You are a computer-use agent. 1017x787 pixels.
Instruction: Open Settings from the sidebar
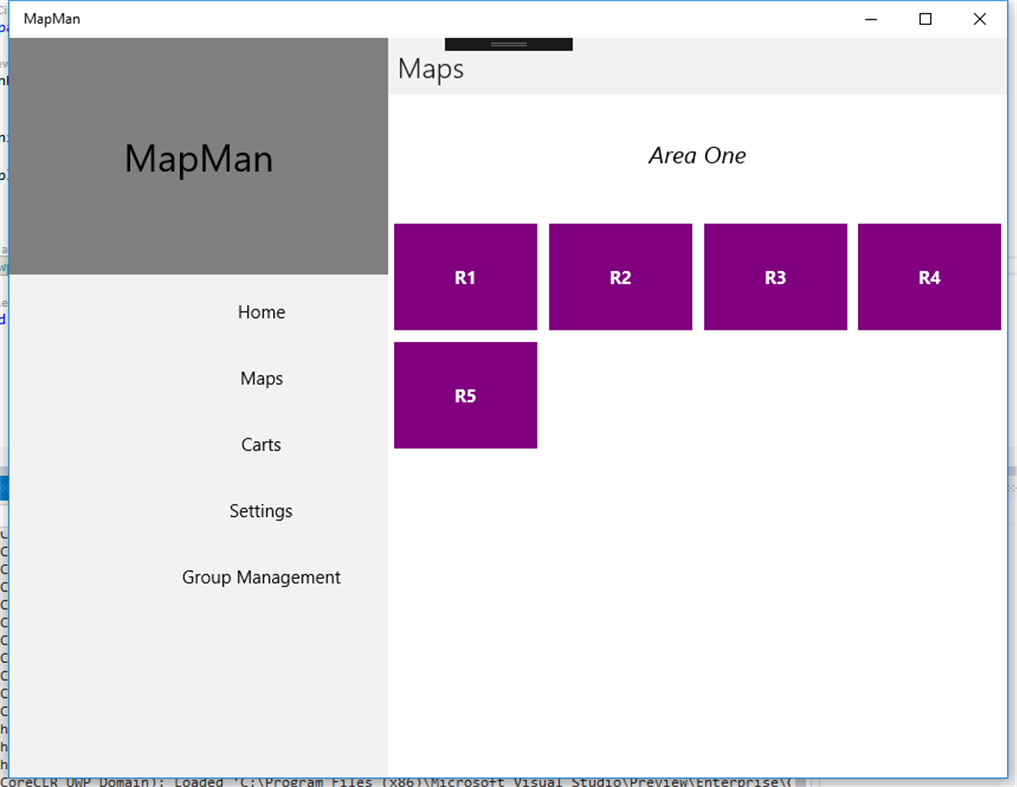261,511
